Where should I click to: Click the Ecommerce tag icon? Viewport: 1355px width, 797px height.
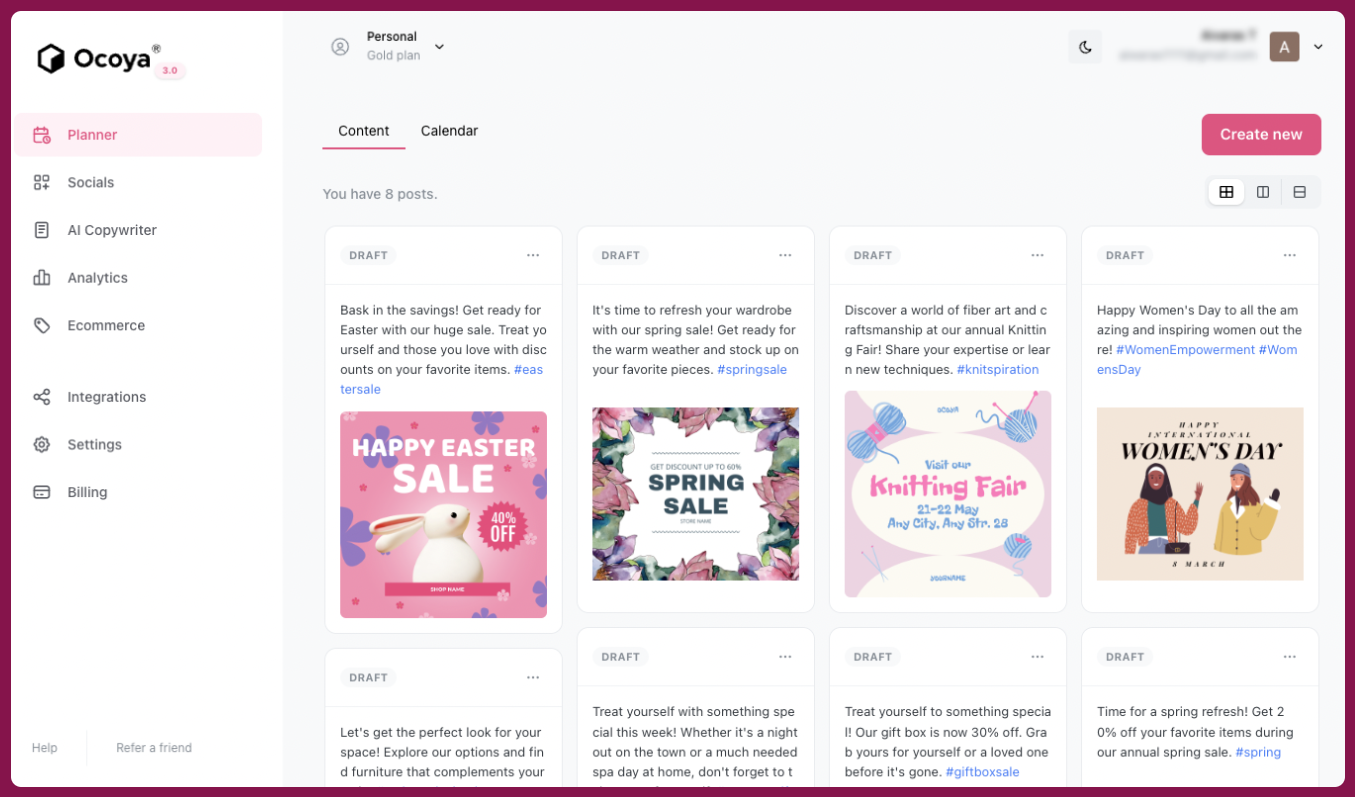coord(41,325)
